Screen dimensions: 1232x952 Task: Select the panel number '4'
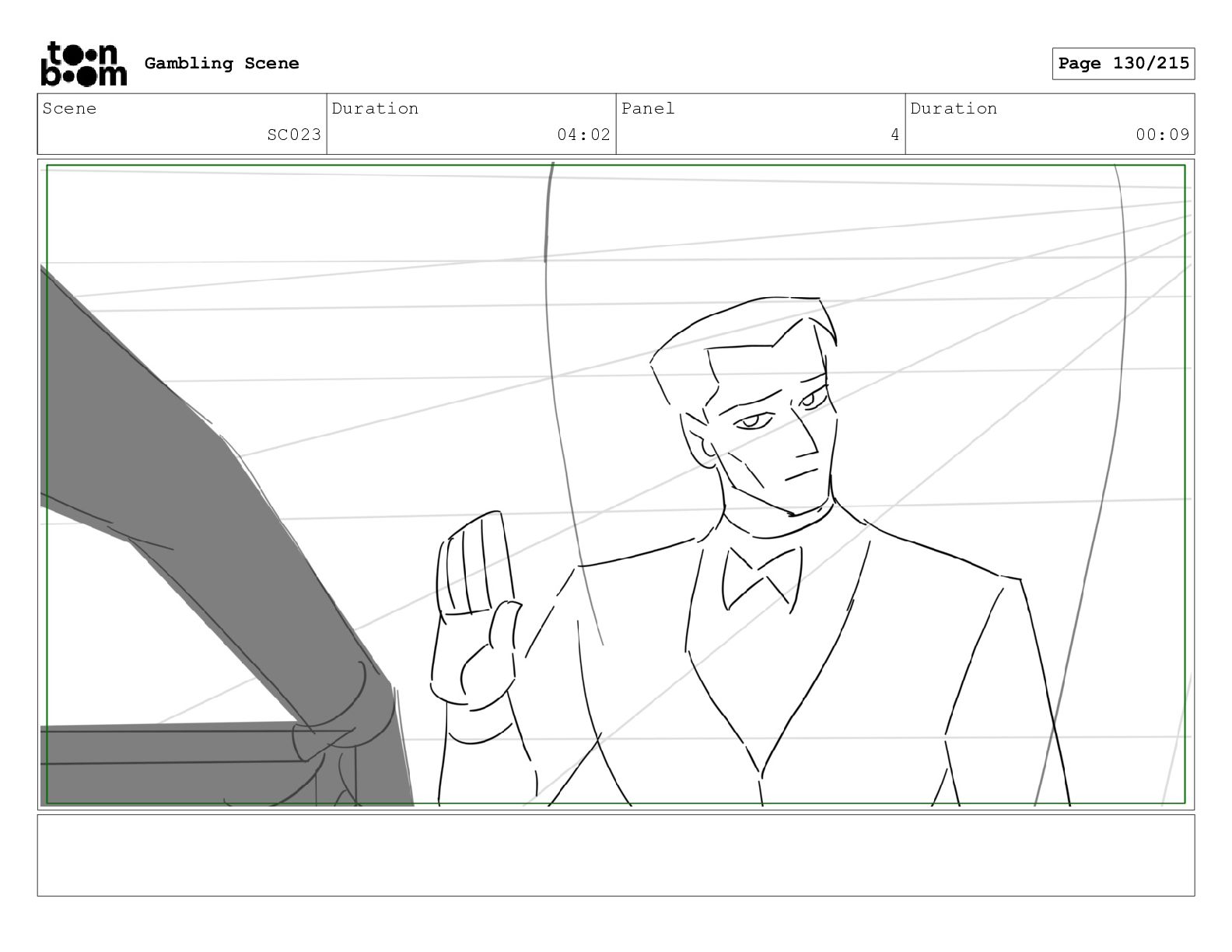894,135
